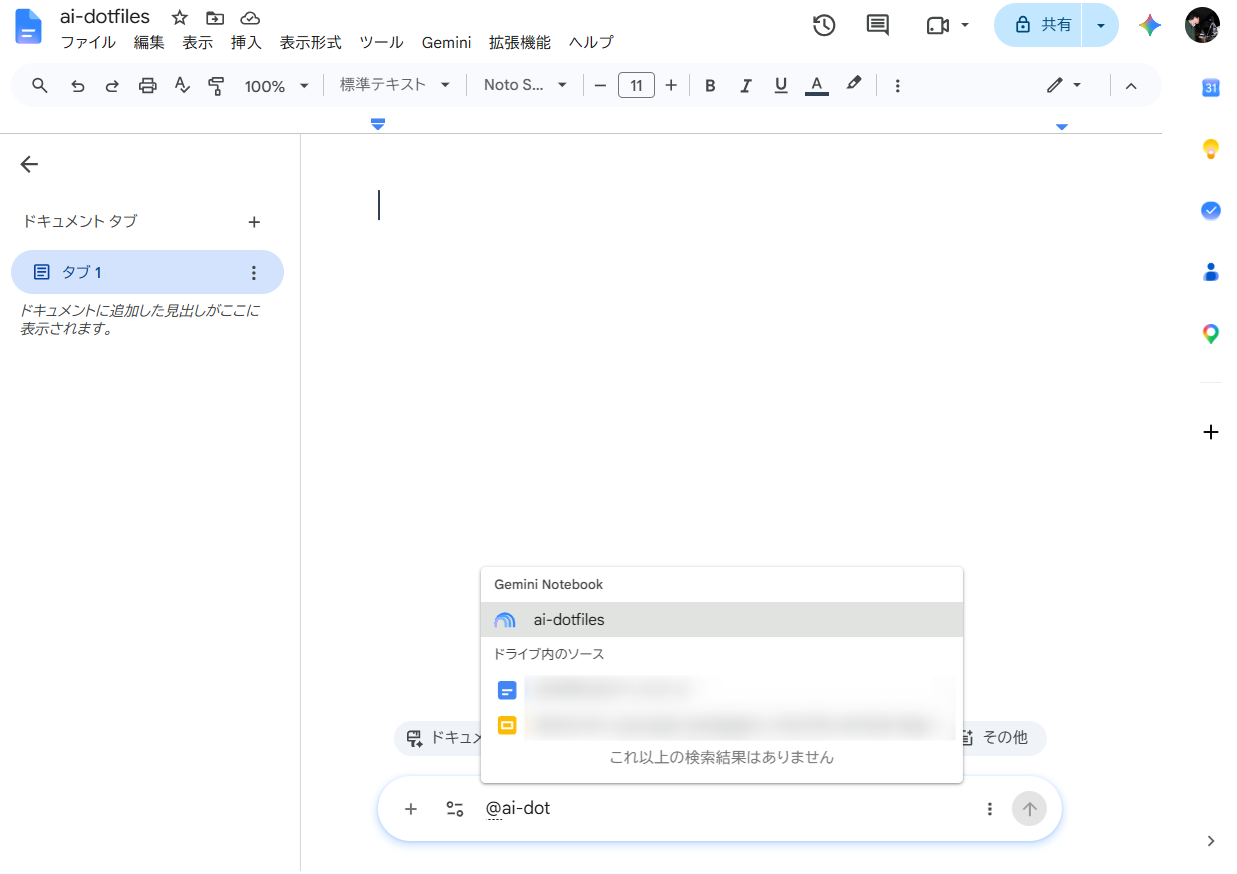This screenshot has height=874, width=1237.
Task: Open the 100% zoom dropdown
Action: tap(277, 86)
